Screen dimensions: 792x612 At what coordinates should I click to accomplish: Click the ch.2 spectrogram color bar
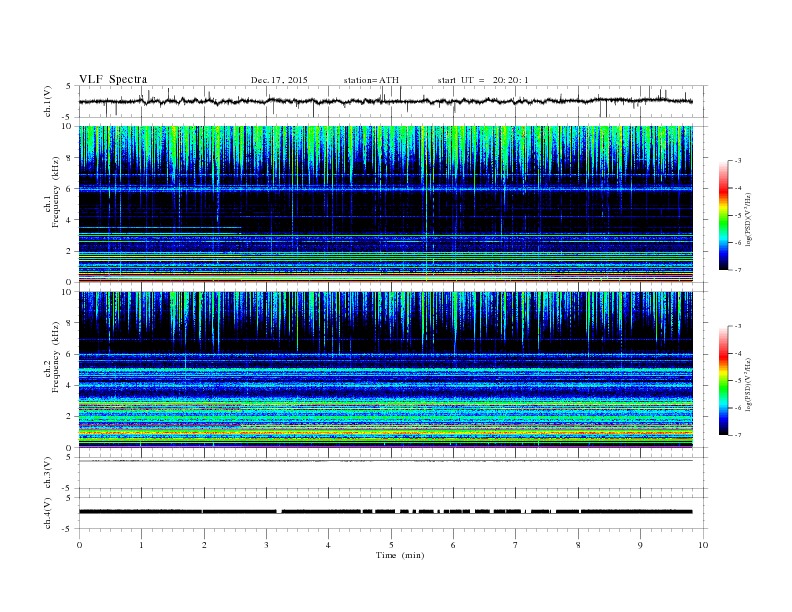tap(723, 380)
